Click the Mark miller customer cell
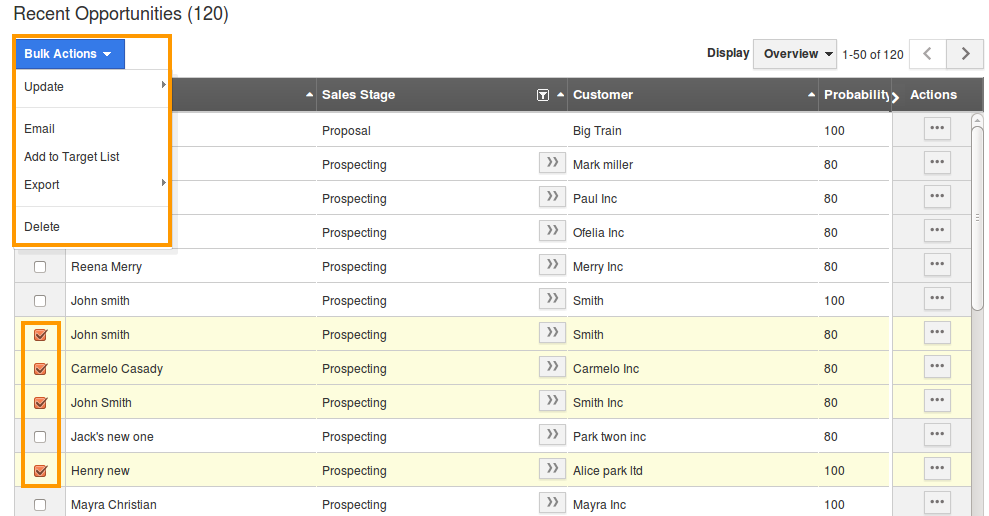Image resolution: width=989 pixels, height=516 pixels. [602, 165]
